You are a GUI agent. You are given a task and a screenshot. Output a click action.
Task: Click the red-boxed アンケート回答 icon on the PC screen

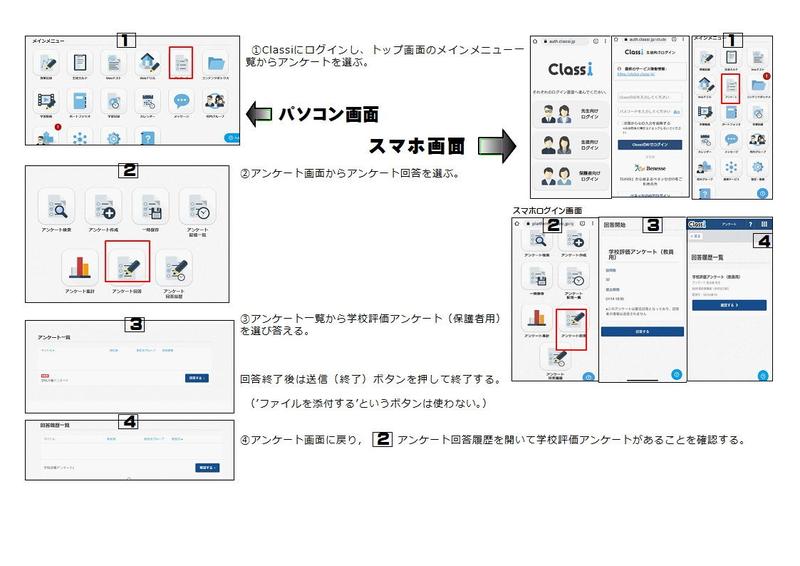click(x=126, y=265)
